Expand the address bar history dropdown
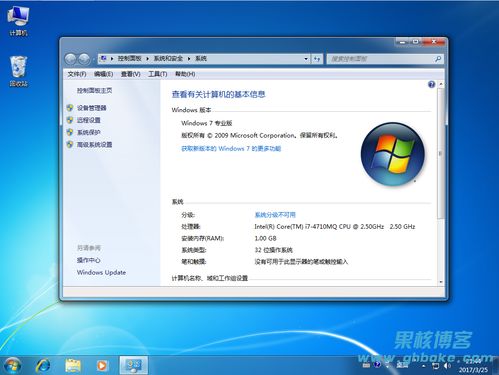499x375 pixels. tap(306, 59)
